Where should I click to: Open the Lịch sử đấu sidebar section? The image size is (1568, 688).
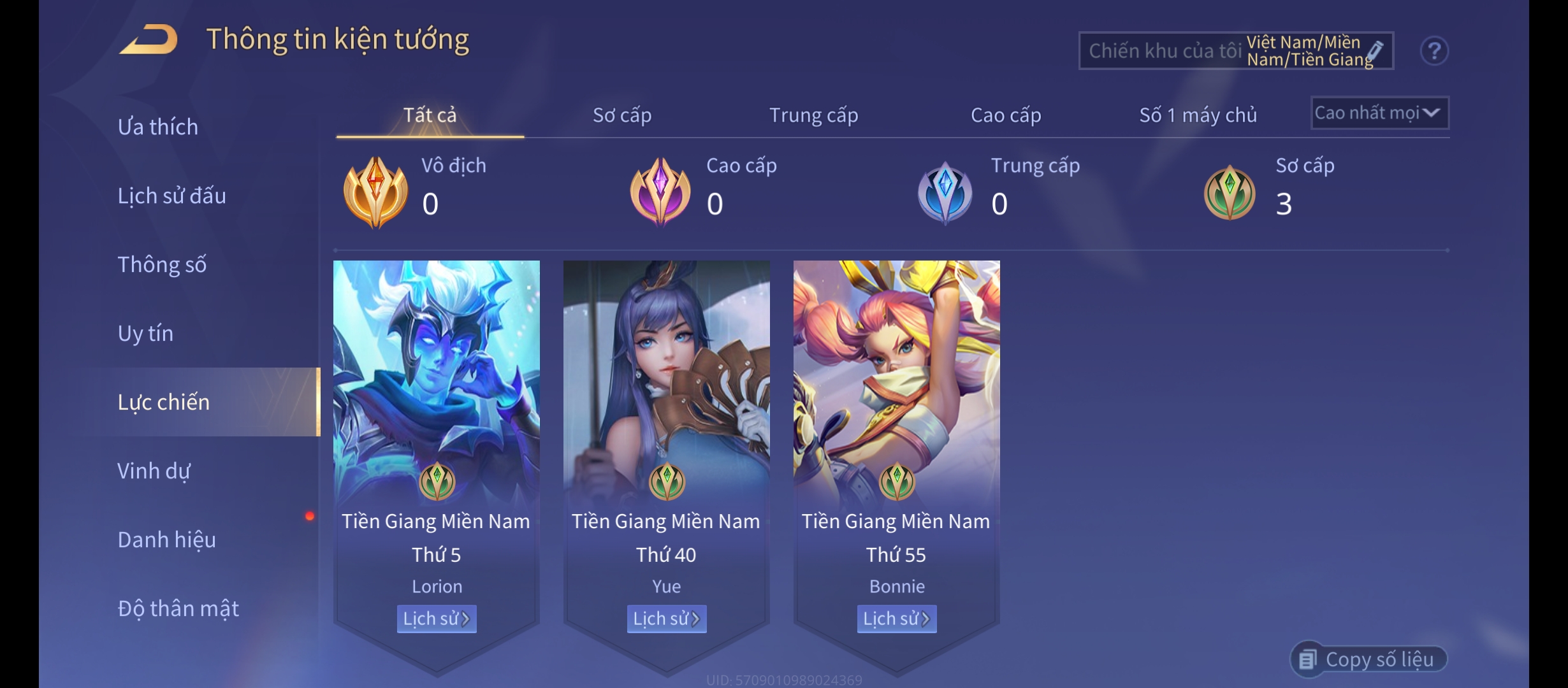coord(172,196)
